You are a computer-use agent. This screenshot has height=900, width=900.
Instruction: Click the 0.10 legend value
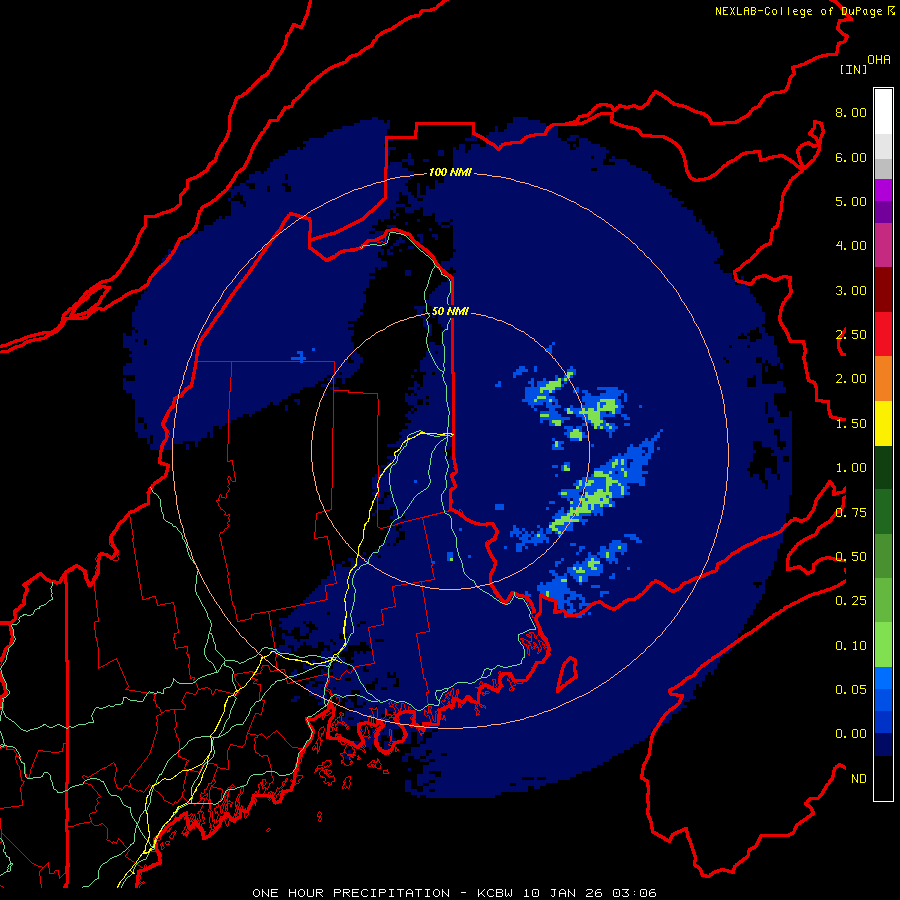pos(851,646)
